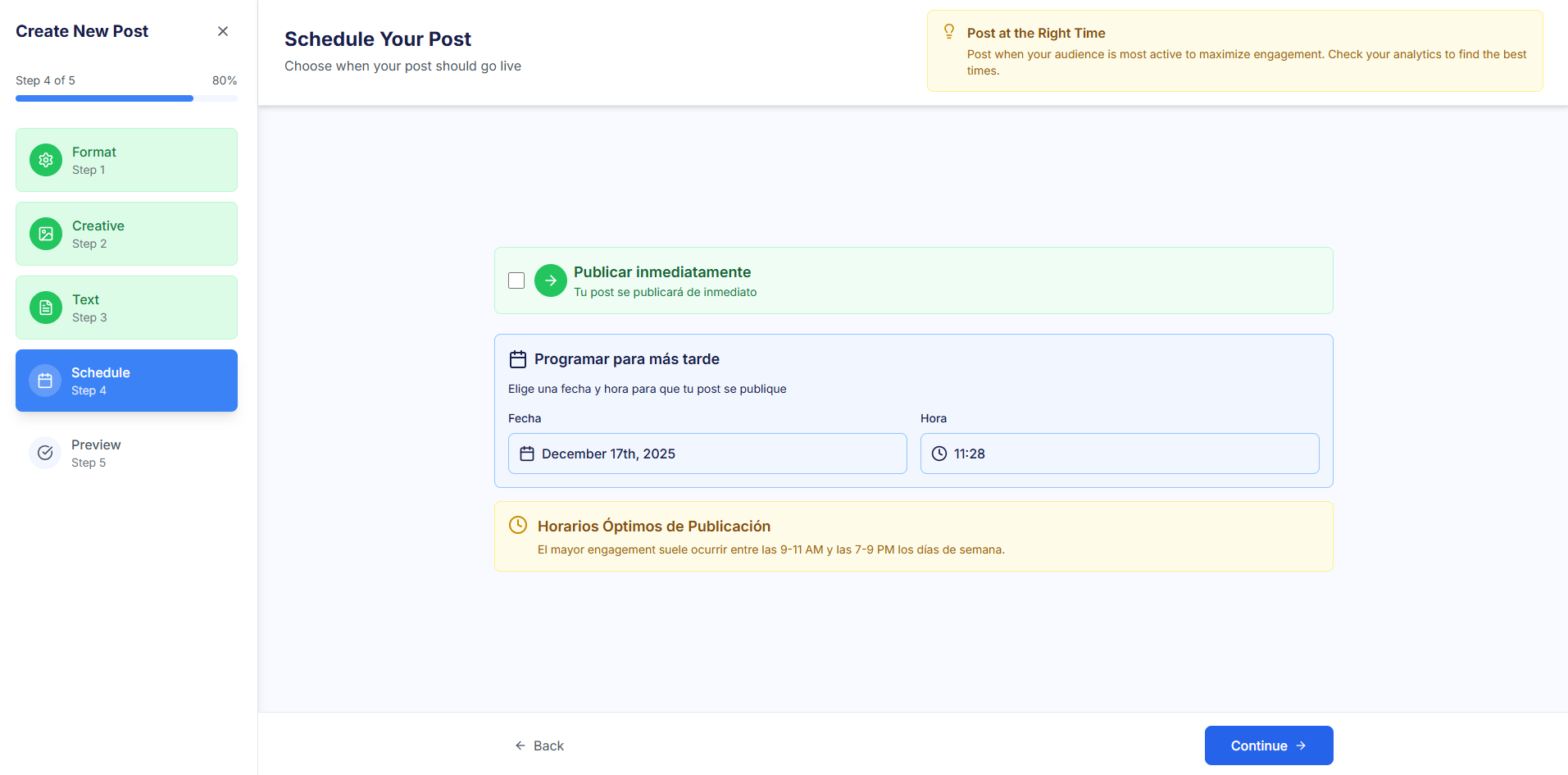The image size is (1568, 775).
Task: Open the Fecha date picker
Action: point(707,454)
